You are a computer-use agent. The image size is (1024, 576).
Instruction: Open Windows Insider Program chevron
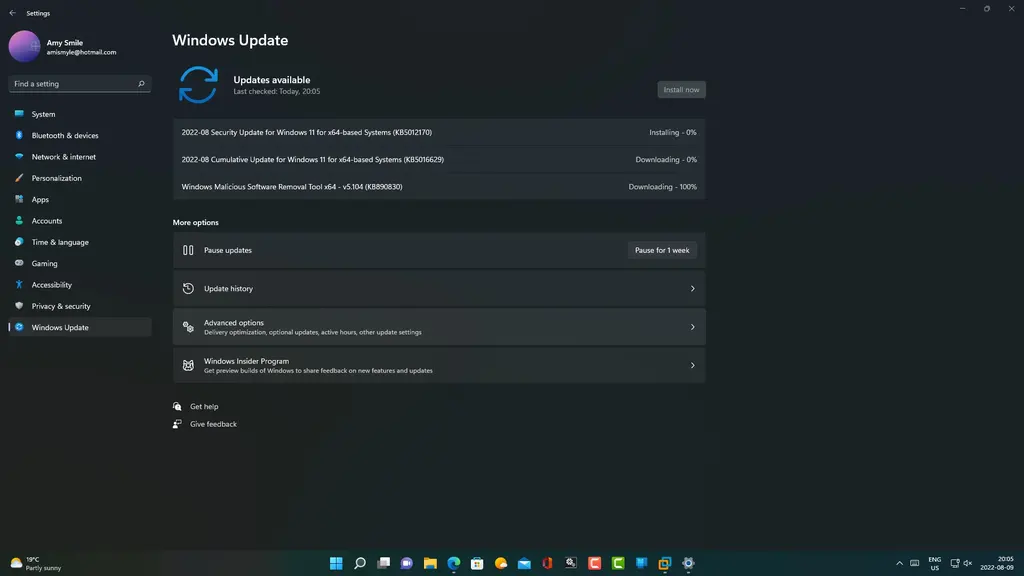(x=692, y=365)
